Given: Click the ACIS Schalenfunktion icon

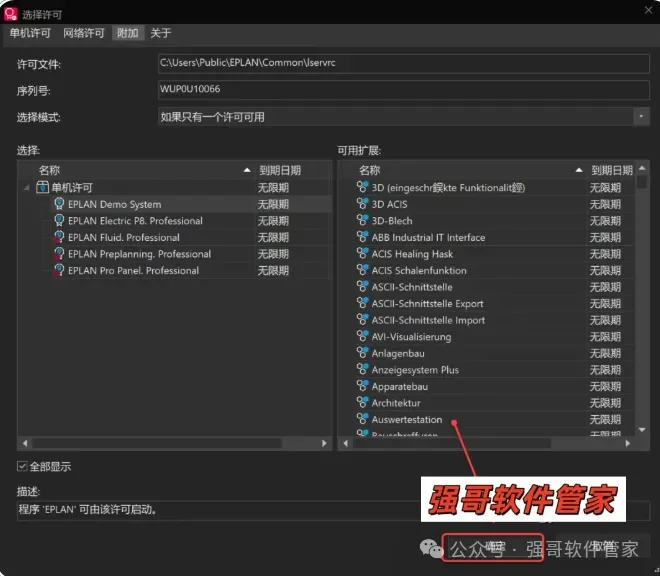Looking at the screenshot, I should (x=362, y=269).
